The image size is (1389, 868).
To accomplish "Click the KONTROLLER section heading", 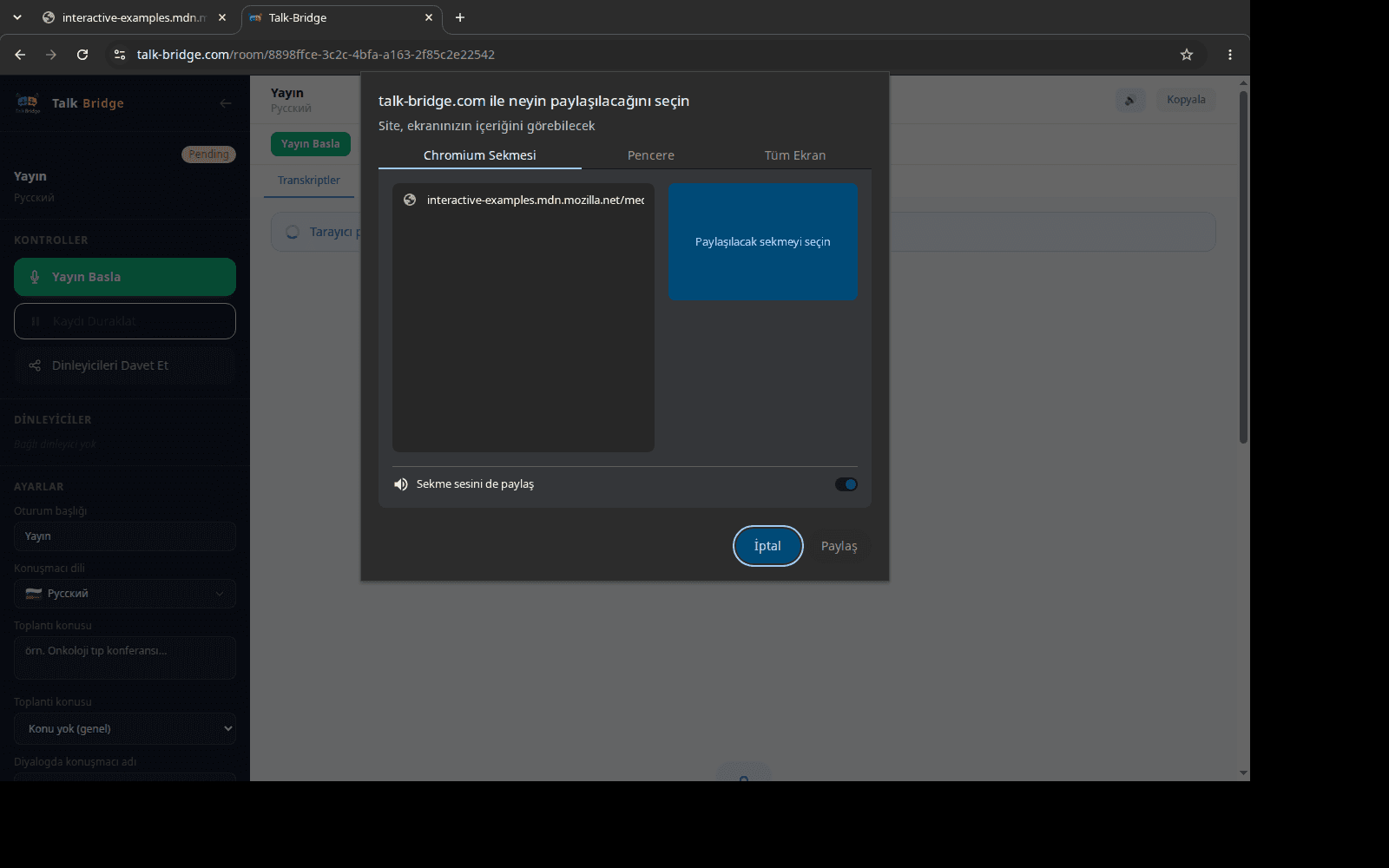I will point(51,240).
